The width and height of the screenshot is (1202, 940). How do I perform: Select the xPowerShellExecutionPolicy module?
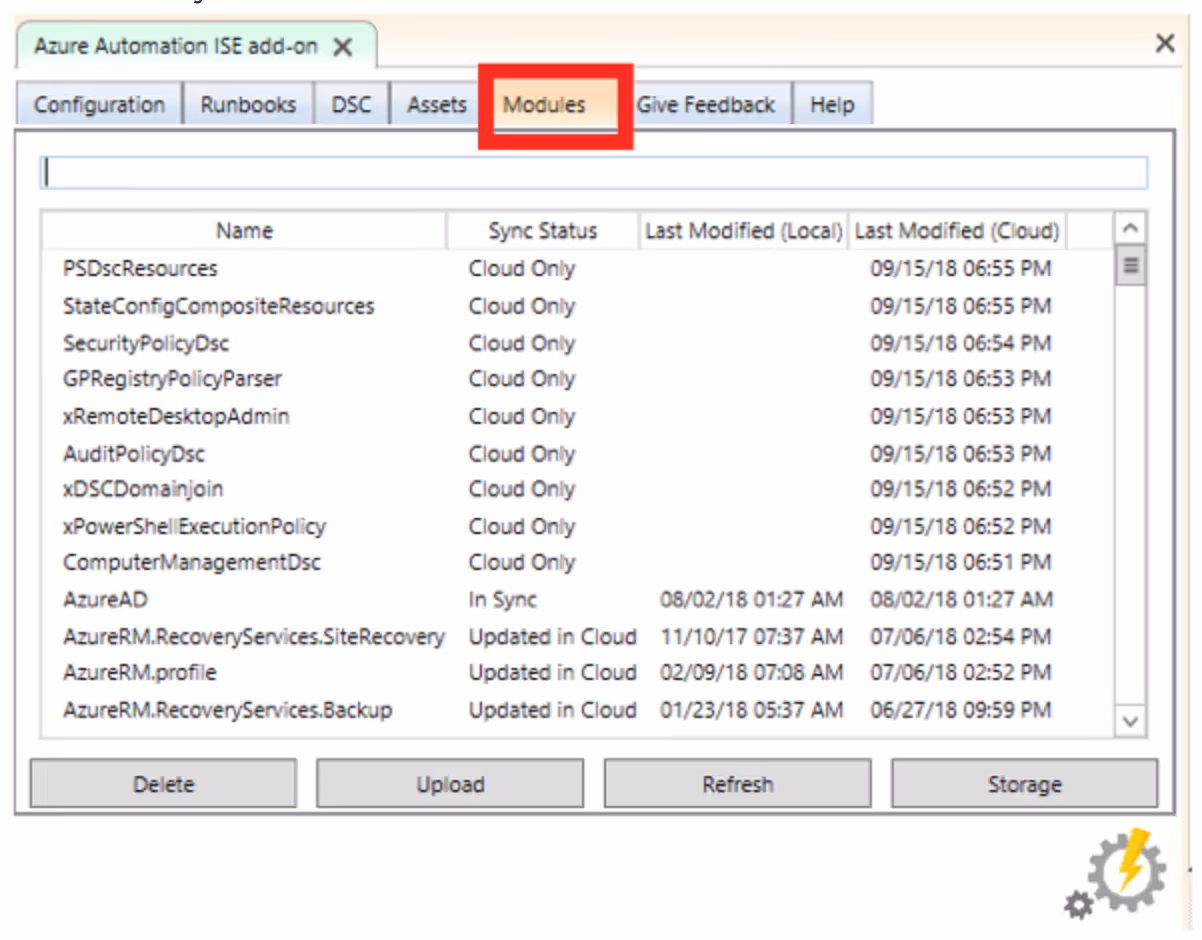(x=577, y=526)
